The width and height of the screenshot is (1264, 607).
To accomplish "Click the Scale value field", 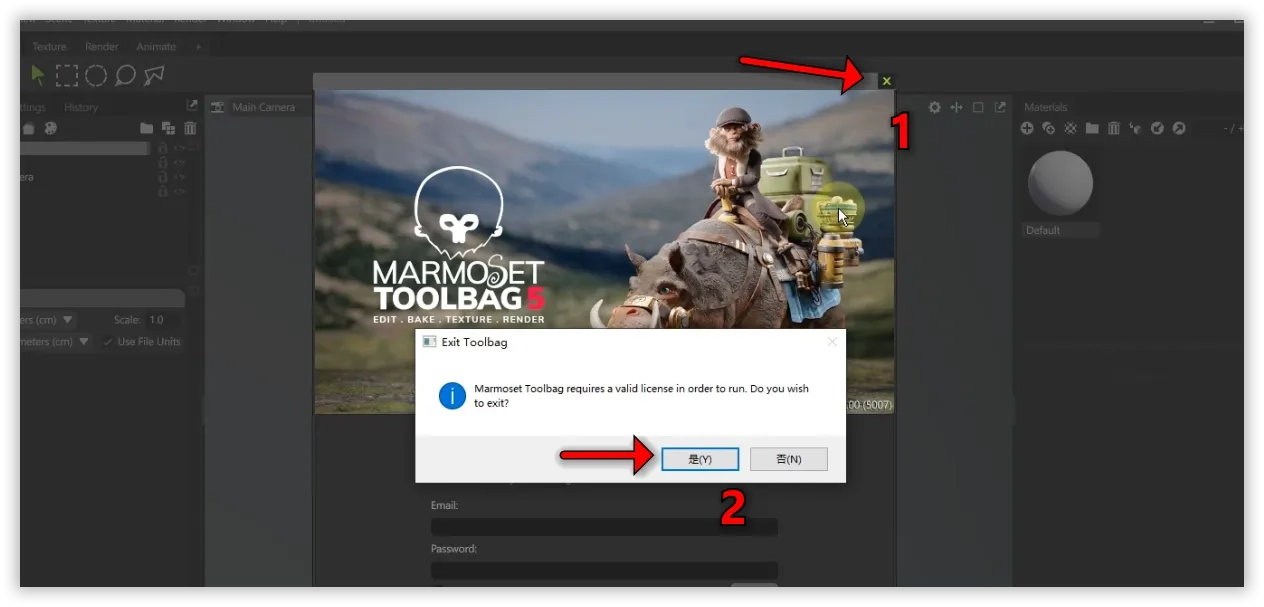I will [x=163, y=320].
